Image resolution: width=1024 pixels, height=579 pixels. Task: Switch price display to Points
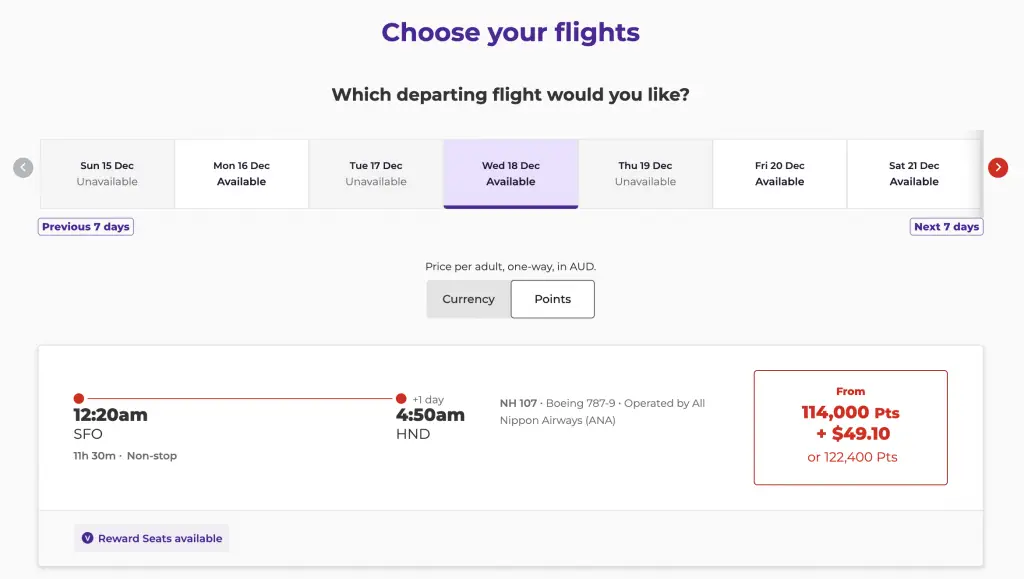coord(552,299)
